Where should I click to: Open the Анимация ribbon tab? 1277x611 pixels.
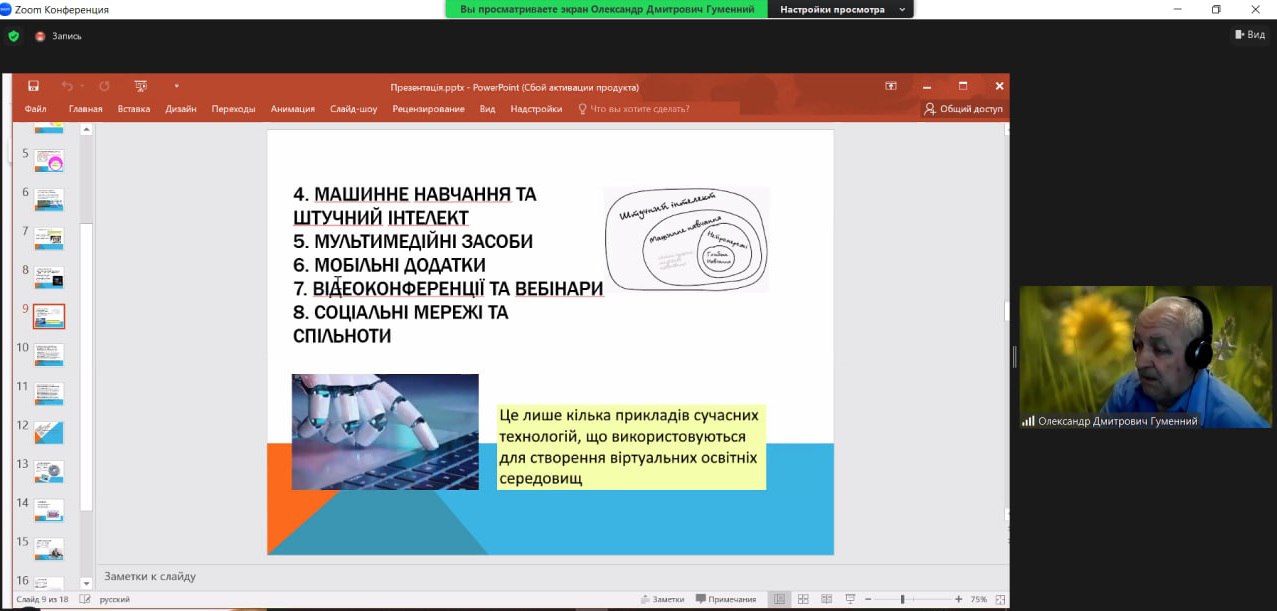[292, 109]
